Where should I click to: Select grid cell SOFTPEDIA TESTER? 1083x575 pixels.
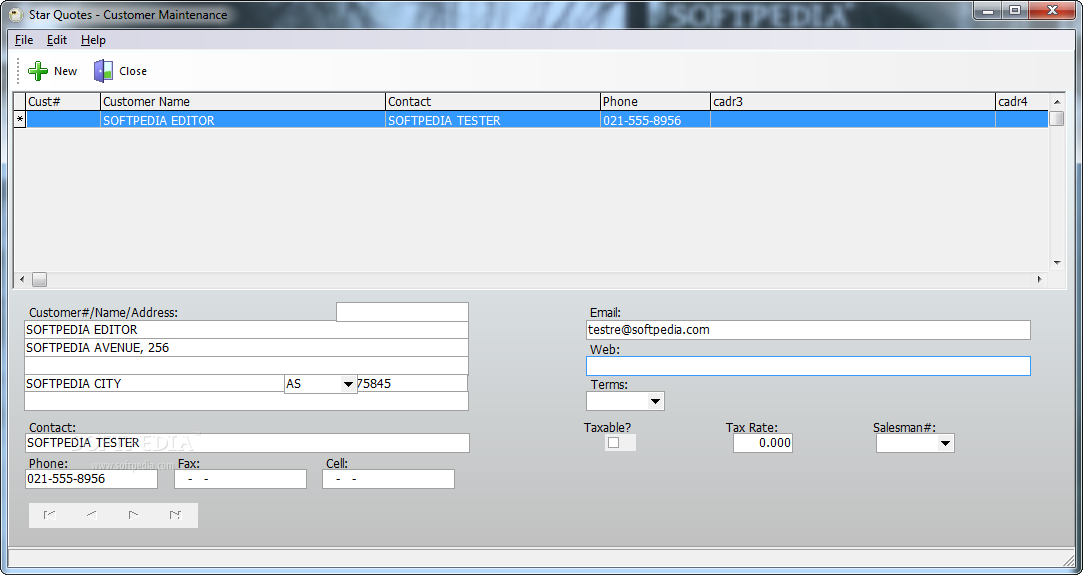click(492, 120)
